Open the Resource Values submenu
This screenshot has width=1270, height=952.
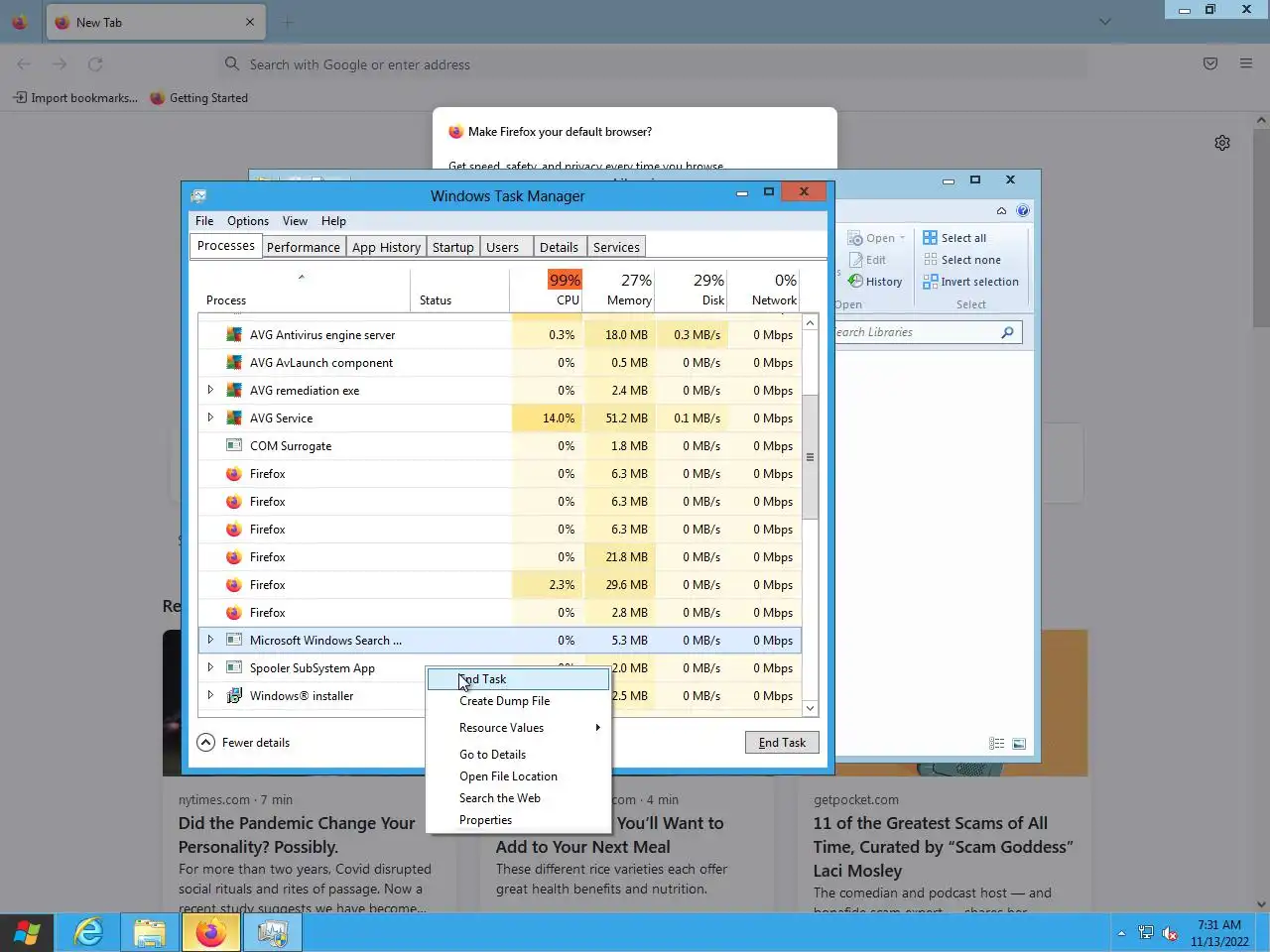[518, 728]
